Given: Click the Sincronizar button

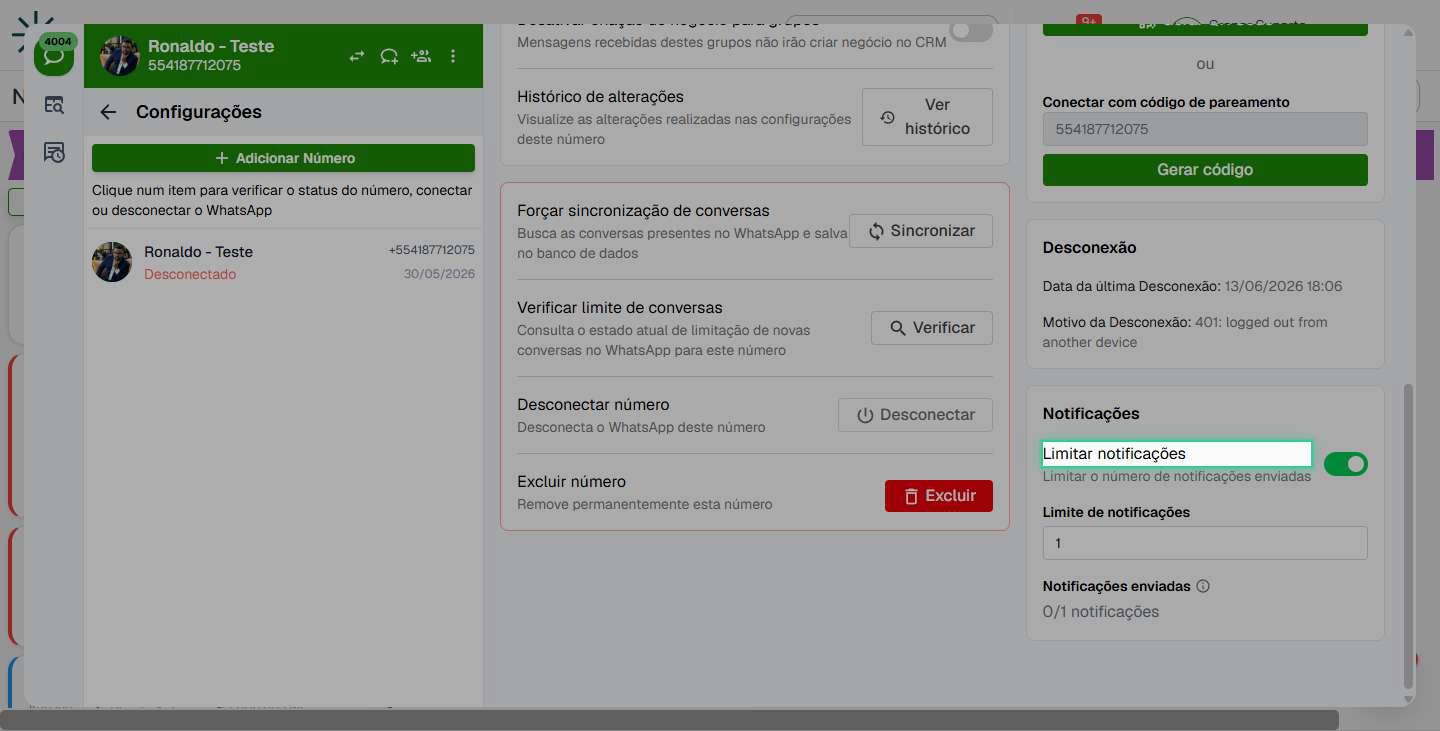Looking at the screenshot, I should 920,231.
